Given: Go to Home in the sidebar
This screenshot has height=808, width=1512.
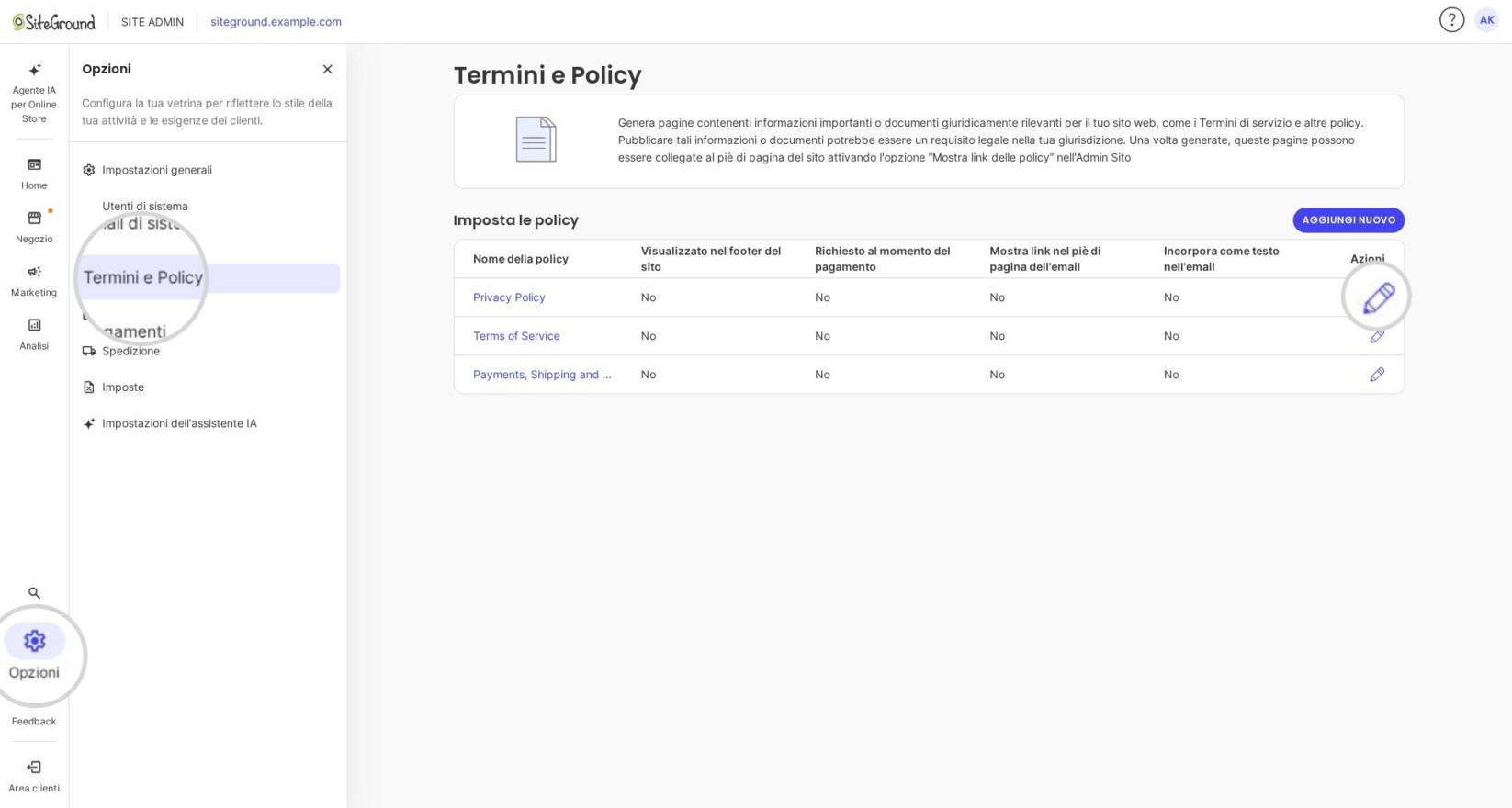Looking at the screenshot, I should (34, 174).
